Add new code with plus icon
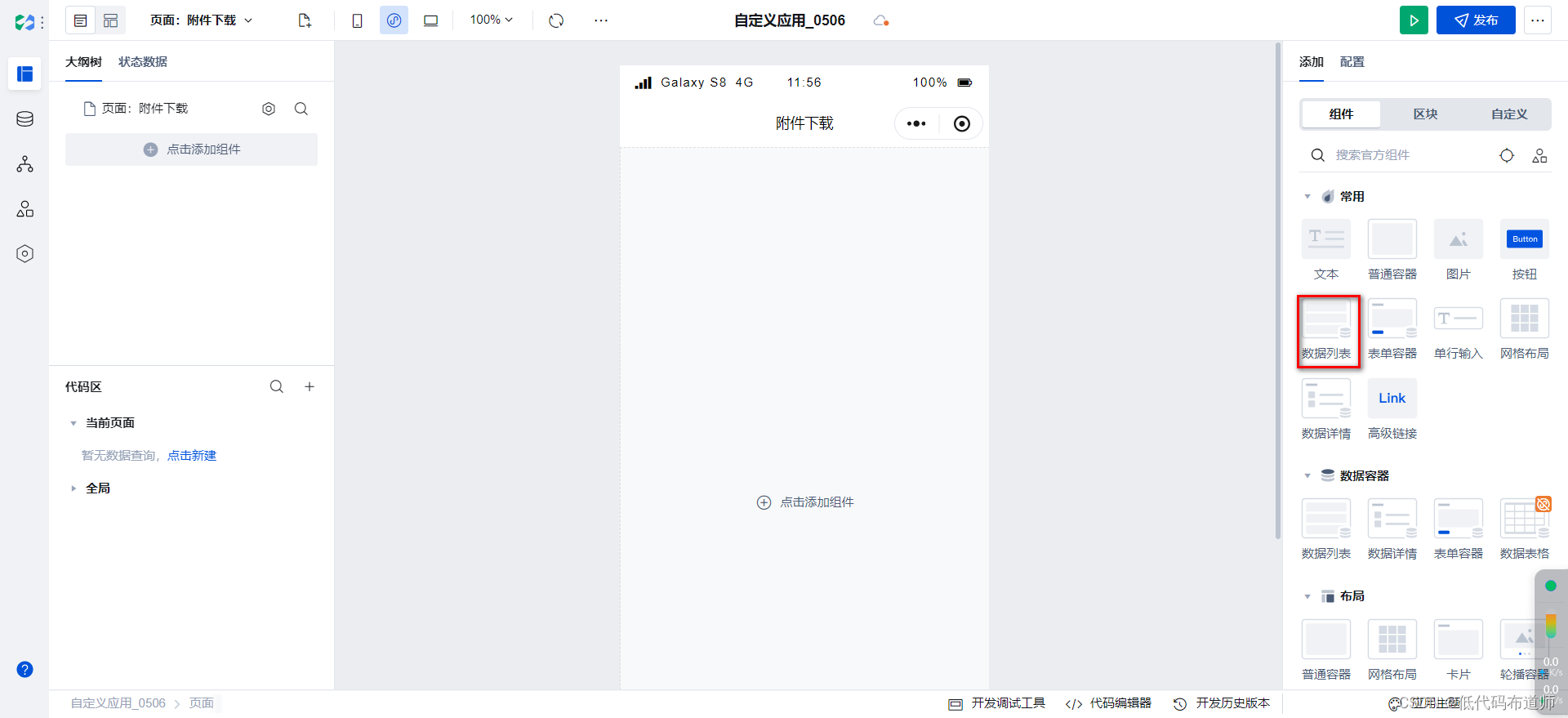 (310, 386)
